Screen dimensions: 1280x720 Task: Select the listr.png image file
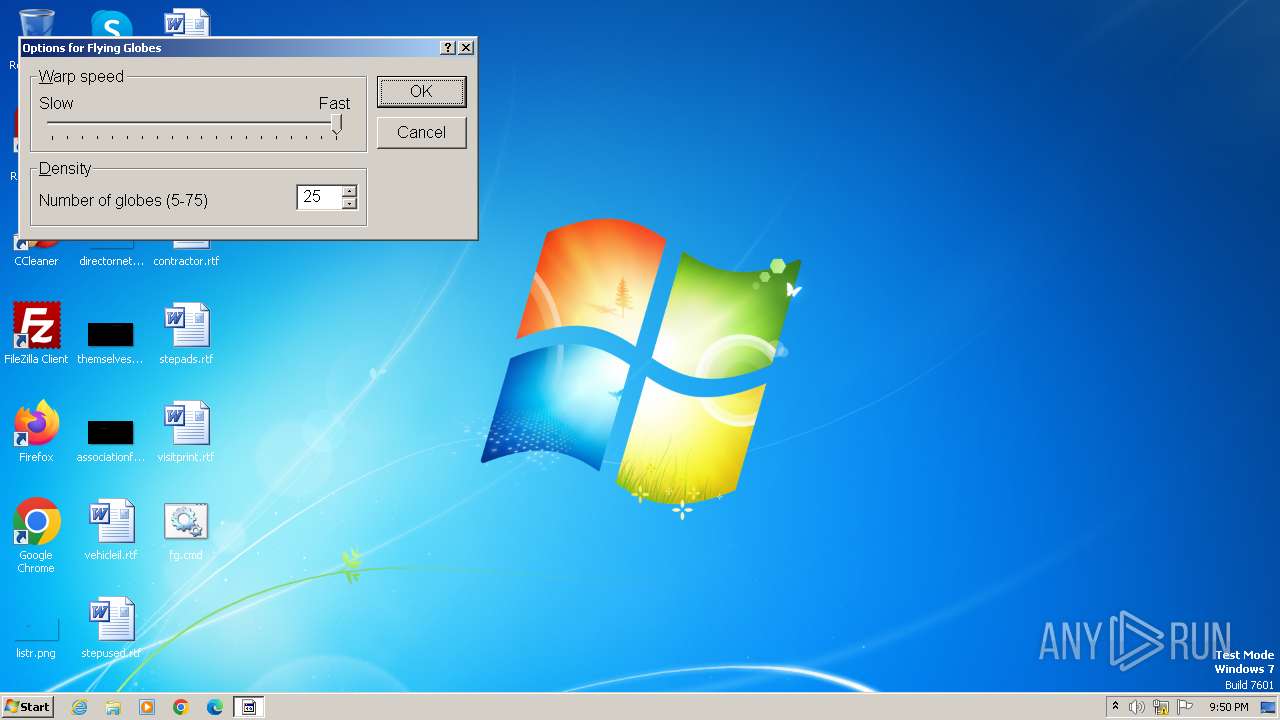[36, 636]
